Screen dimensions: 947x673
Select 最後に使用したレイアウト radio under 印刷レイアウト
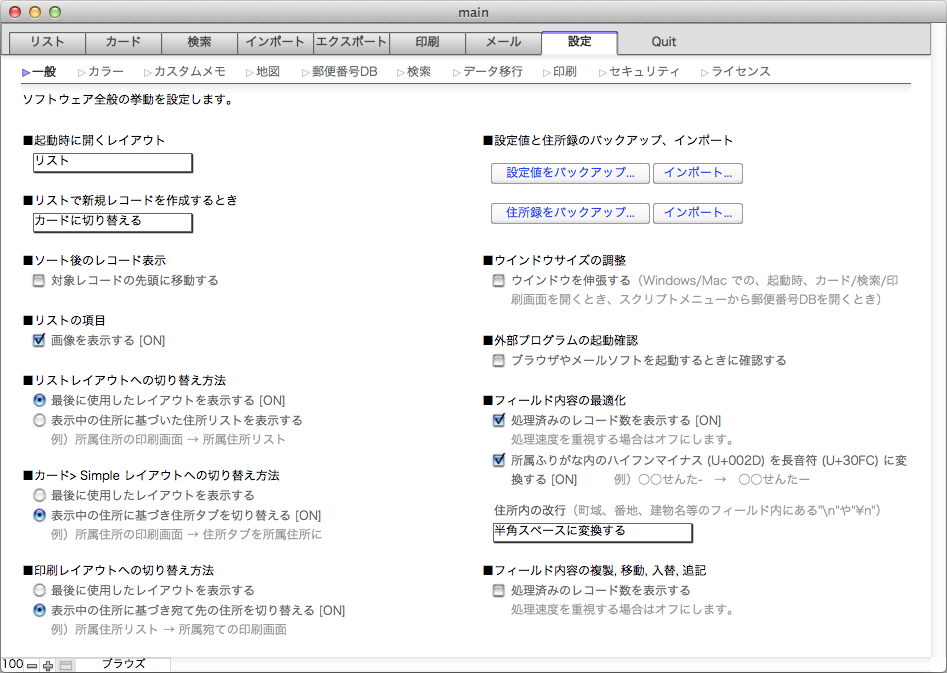click(x=39, y=591)
